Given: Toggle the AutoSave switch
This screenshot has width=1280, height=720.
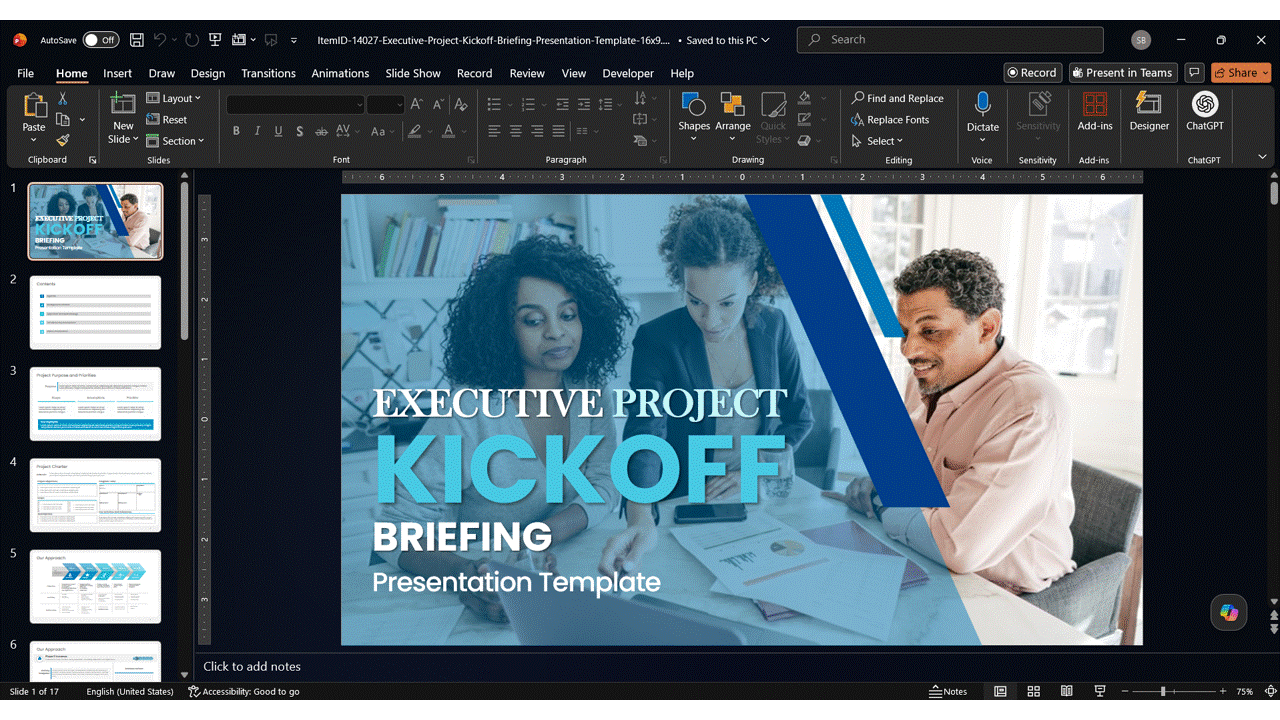Looking at the screenshot, I should pyautogui.click(x=100, y=40).
